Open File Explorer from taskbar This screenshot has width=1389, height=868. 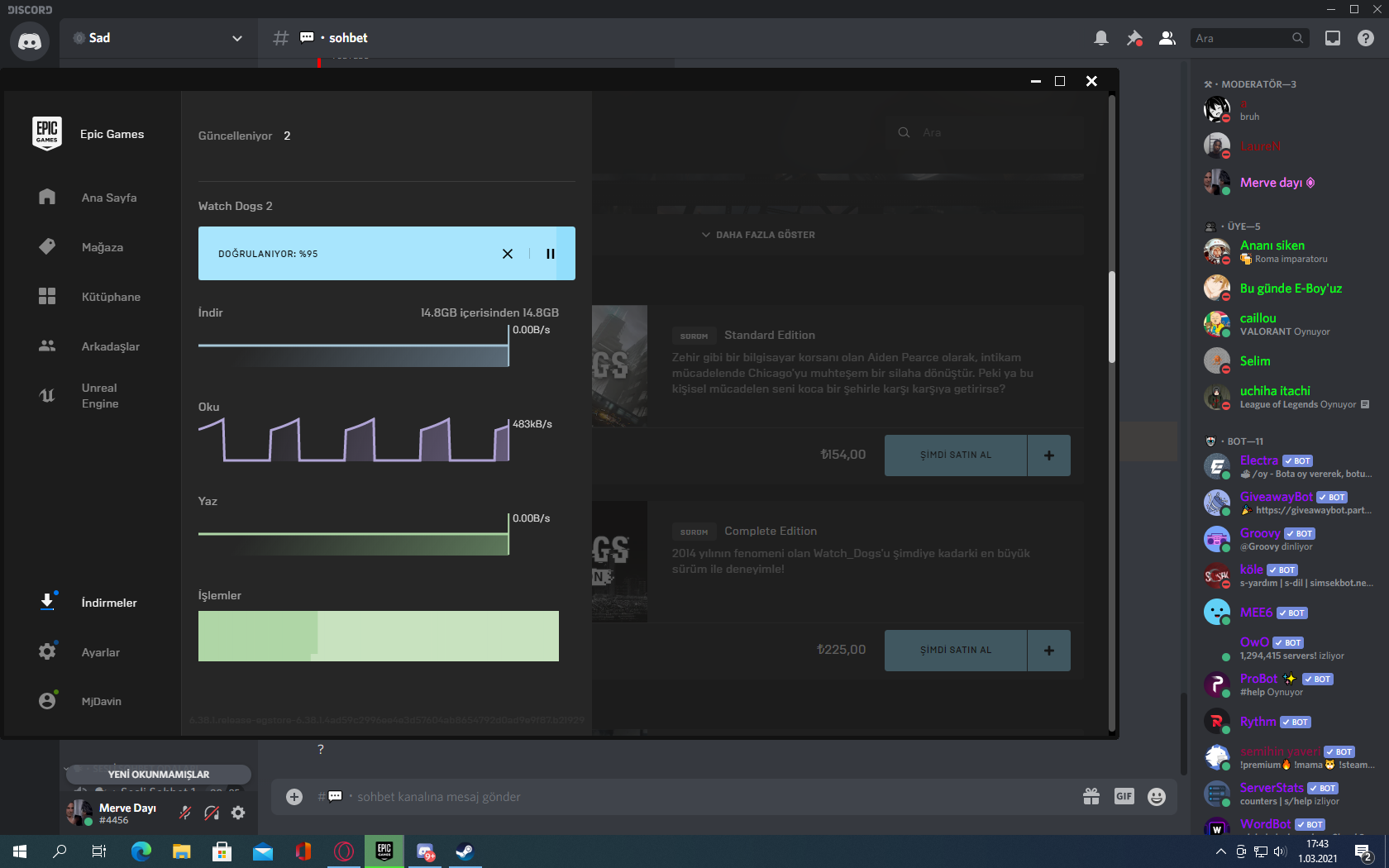pos(181,851)
